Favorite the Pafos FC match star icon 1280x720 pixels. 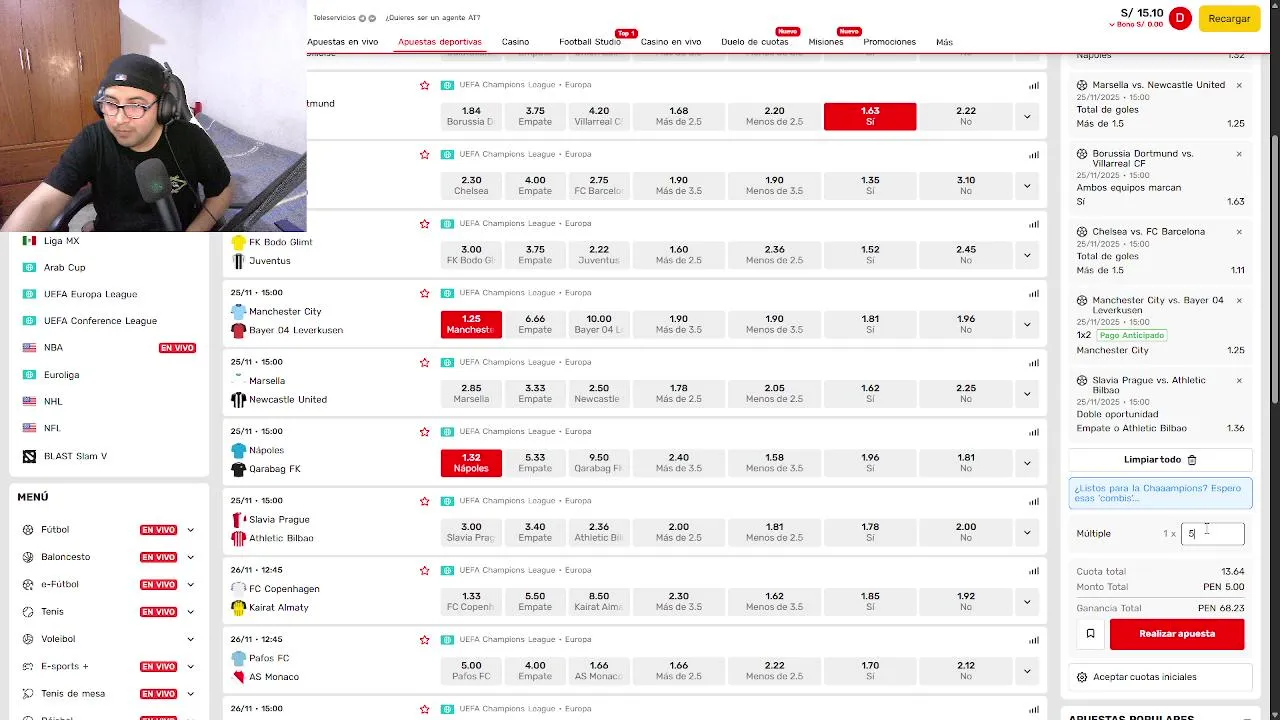tap(424, 640)
